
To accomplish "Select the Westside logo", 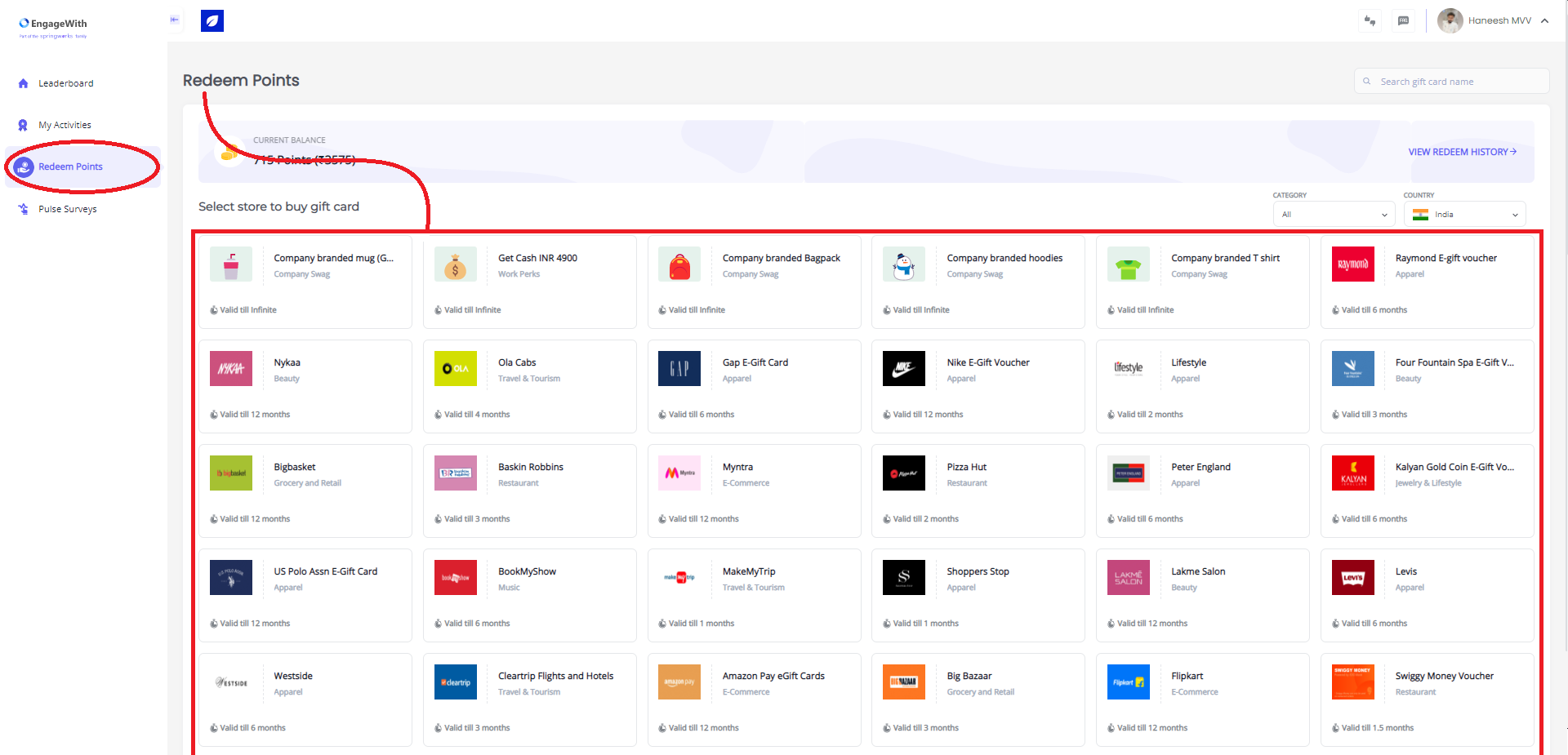I will (231, 682).
